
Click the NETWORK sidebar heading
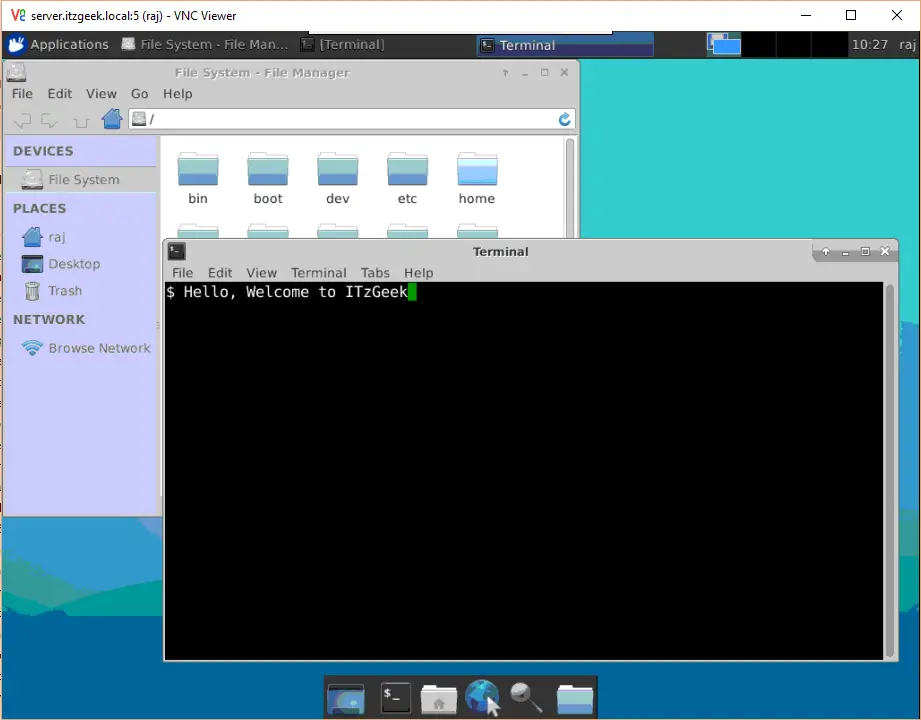(49, 320)
